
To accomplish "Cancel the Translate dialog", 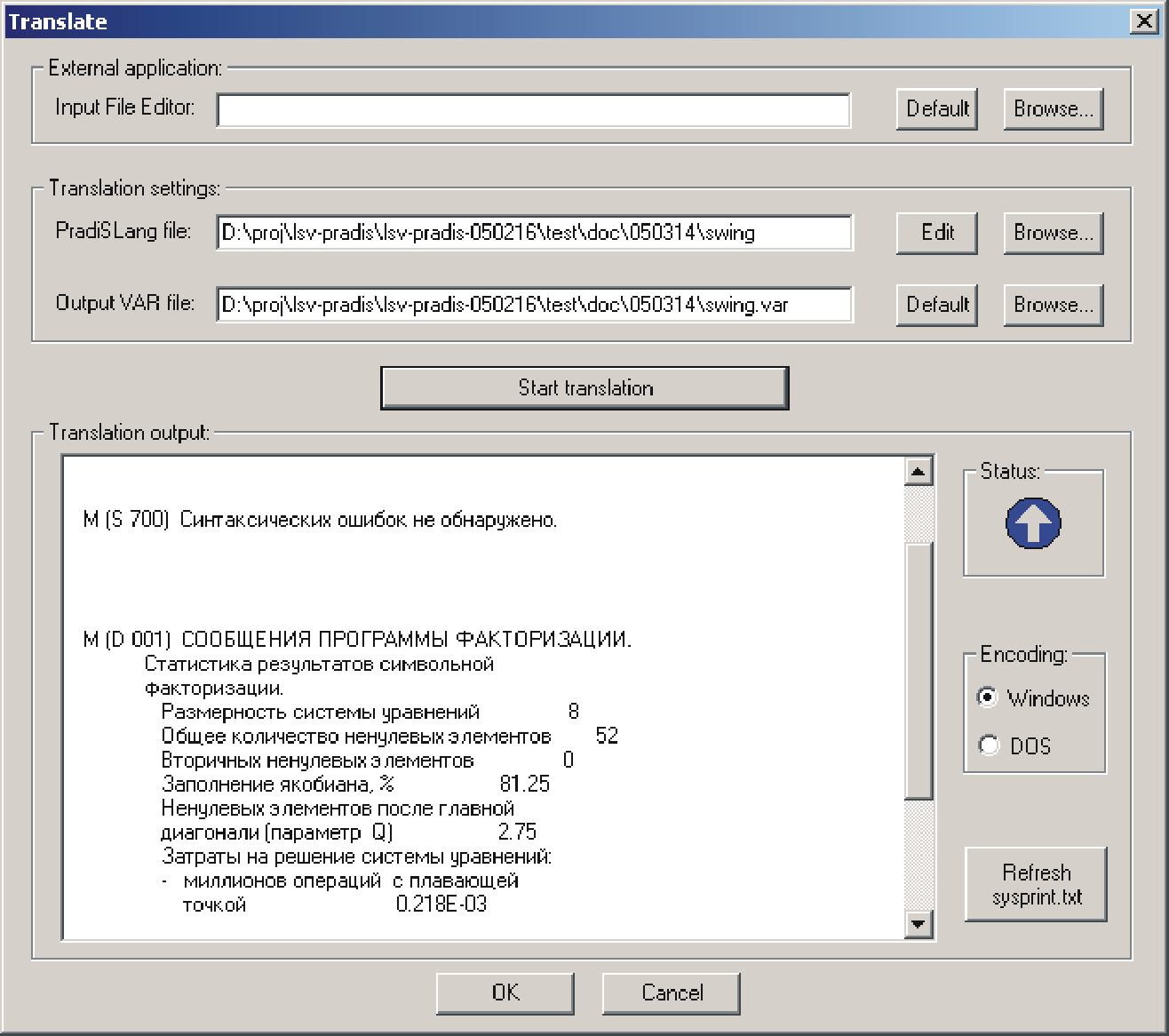I will tap(672, 992).
